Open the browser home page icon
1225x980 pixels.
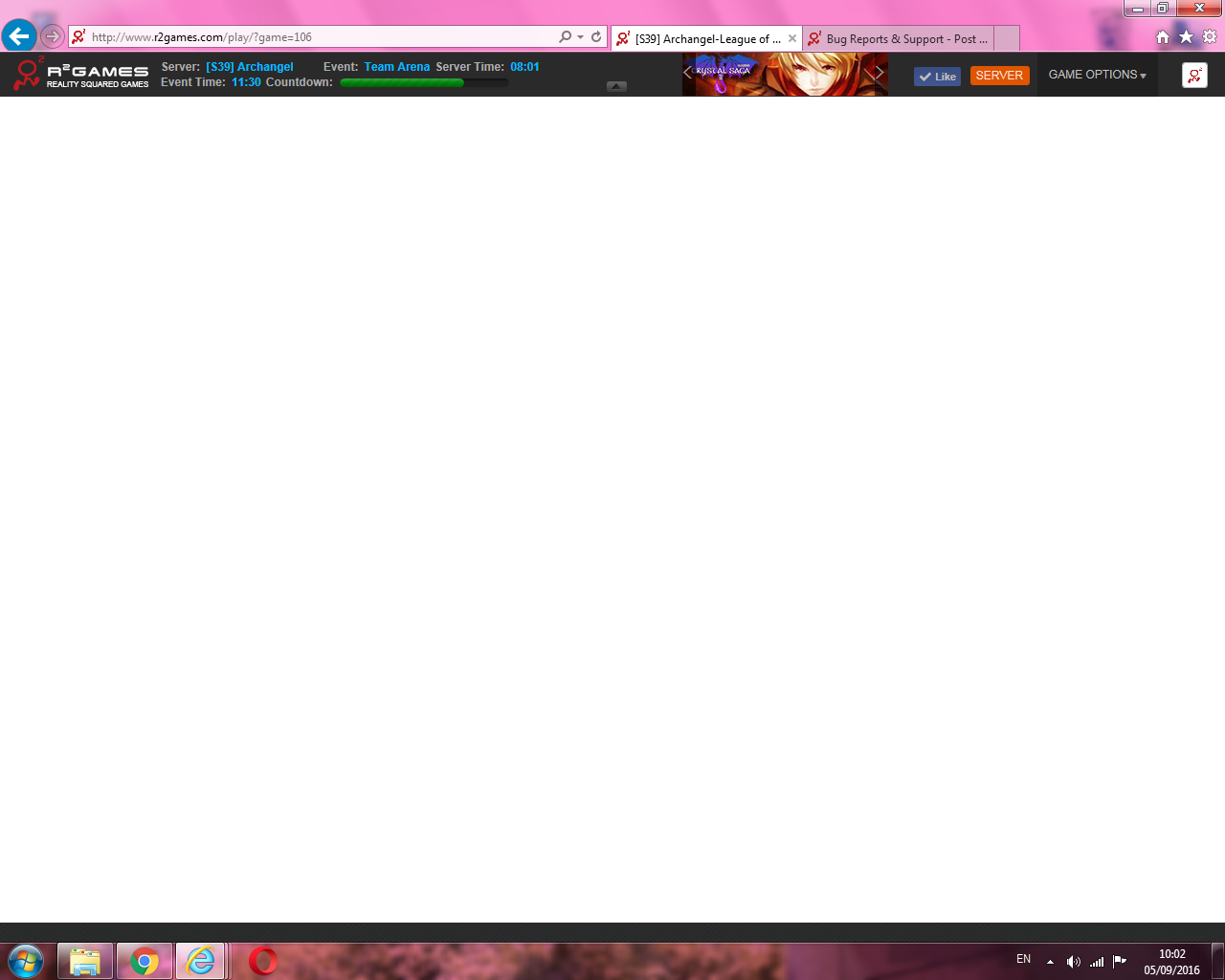1163,37
